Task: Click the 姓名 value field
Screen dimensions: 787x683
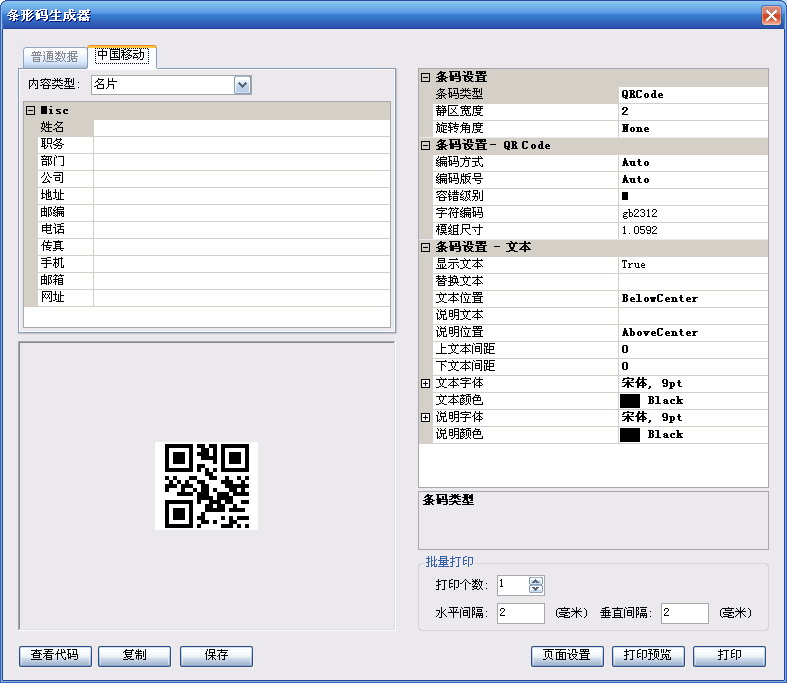Action: point(241,127)
